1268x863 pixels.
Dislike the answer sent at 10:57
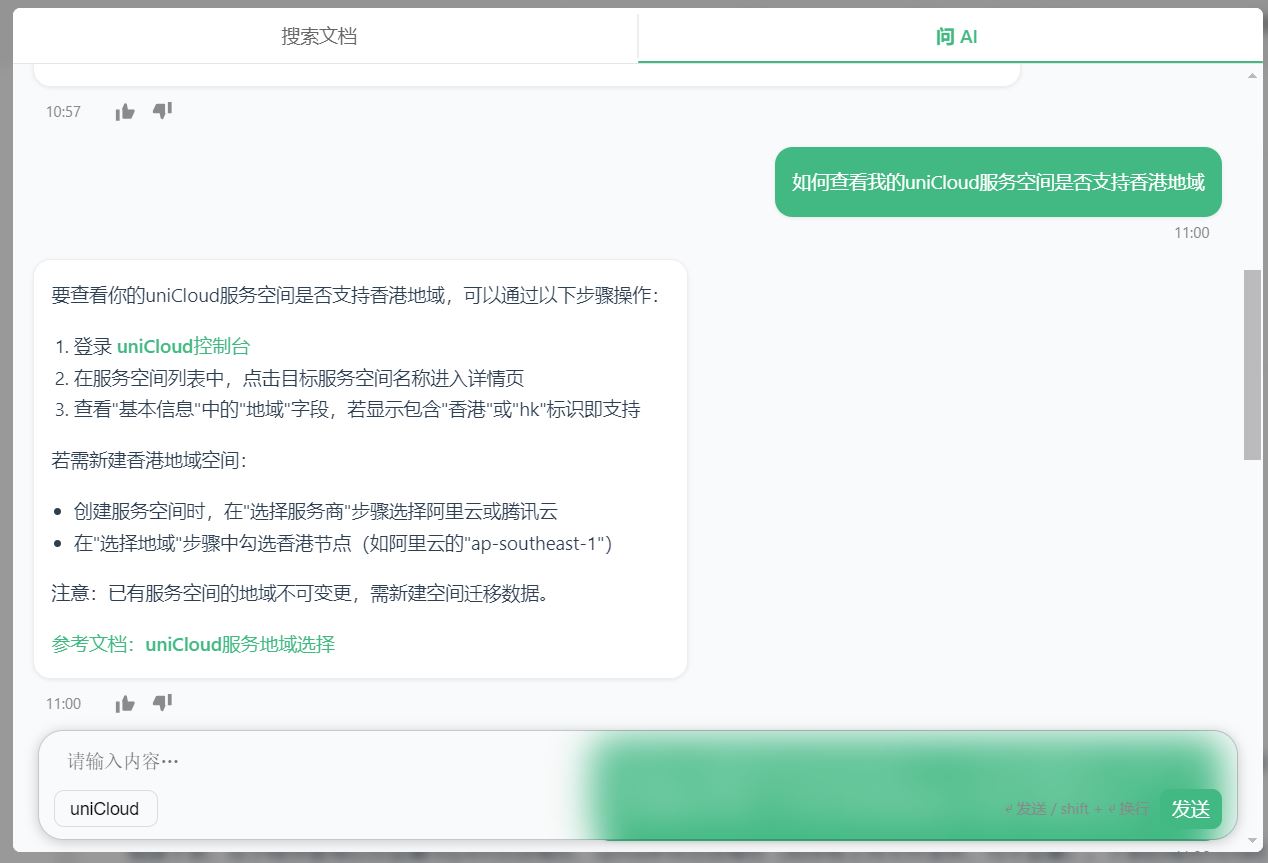[162, 111]
